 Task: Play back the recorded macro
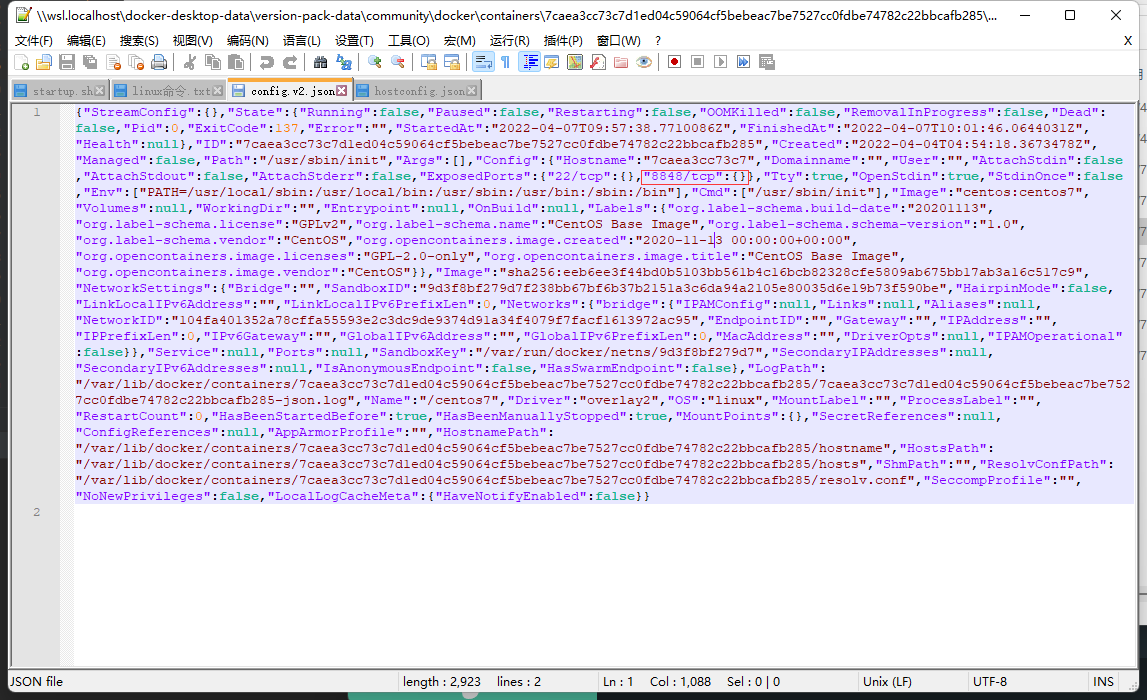pos(721,62)
